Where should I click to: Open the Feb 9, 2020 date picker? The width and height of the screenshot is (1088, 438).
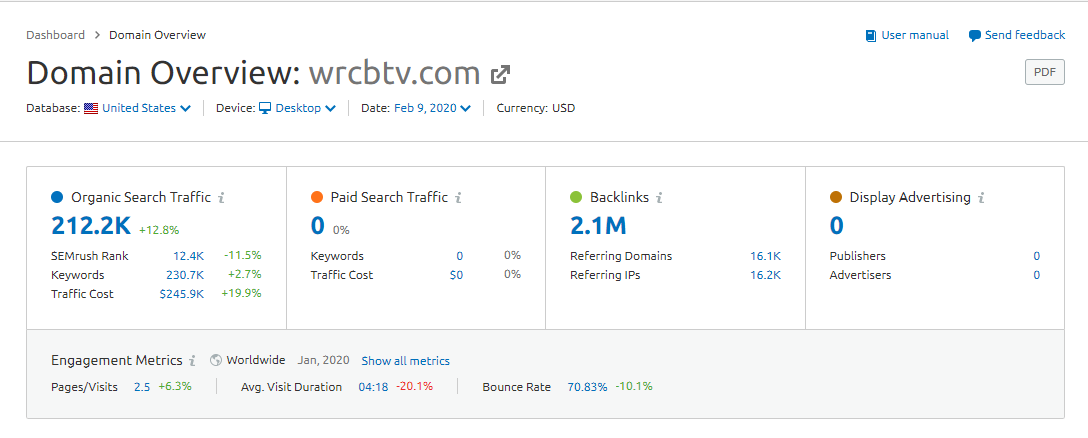pyautogui.click(x=431, y=108)
